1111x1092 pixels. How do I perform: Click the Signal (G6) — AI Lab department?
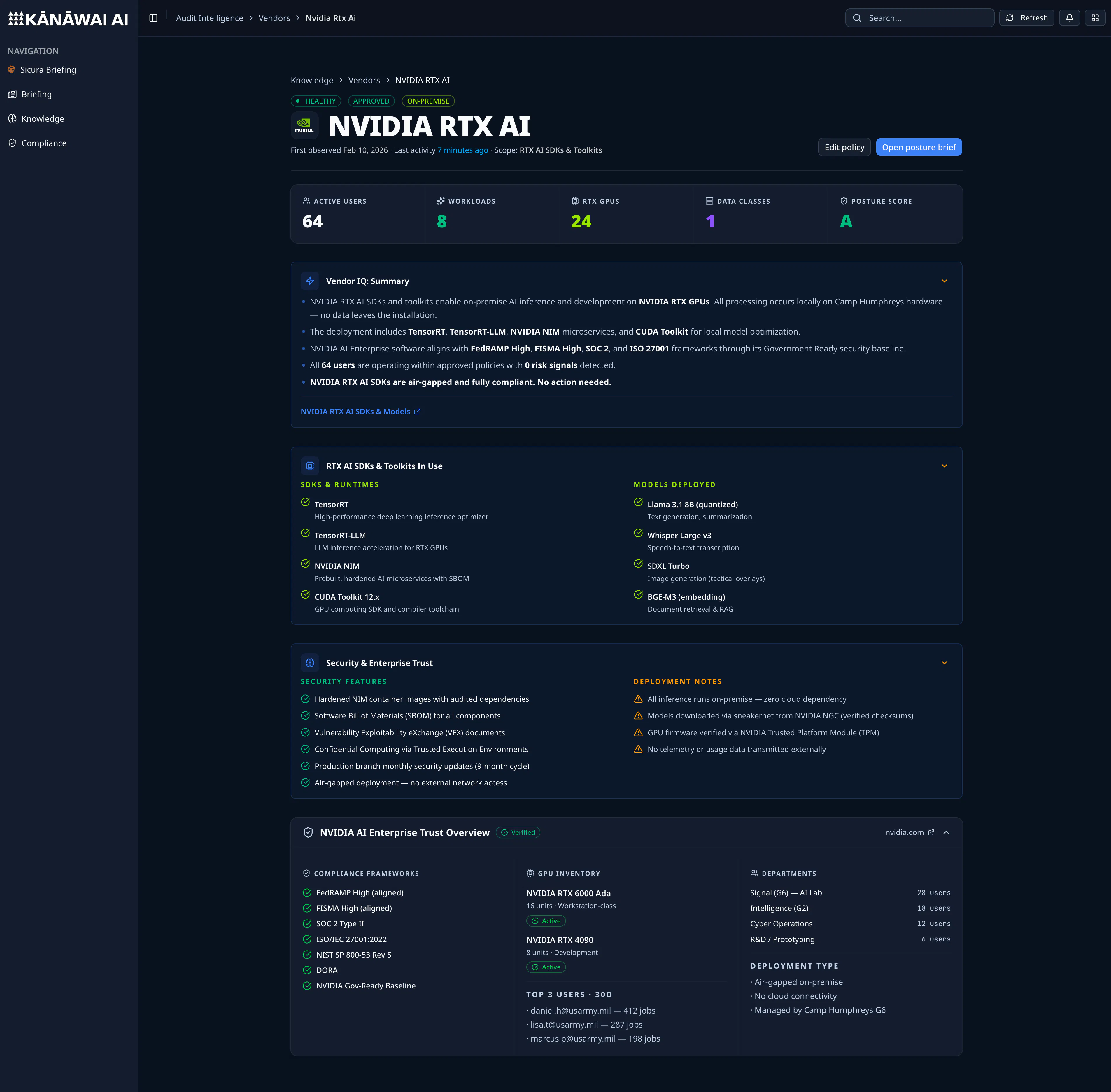[x=850, y=892]
